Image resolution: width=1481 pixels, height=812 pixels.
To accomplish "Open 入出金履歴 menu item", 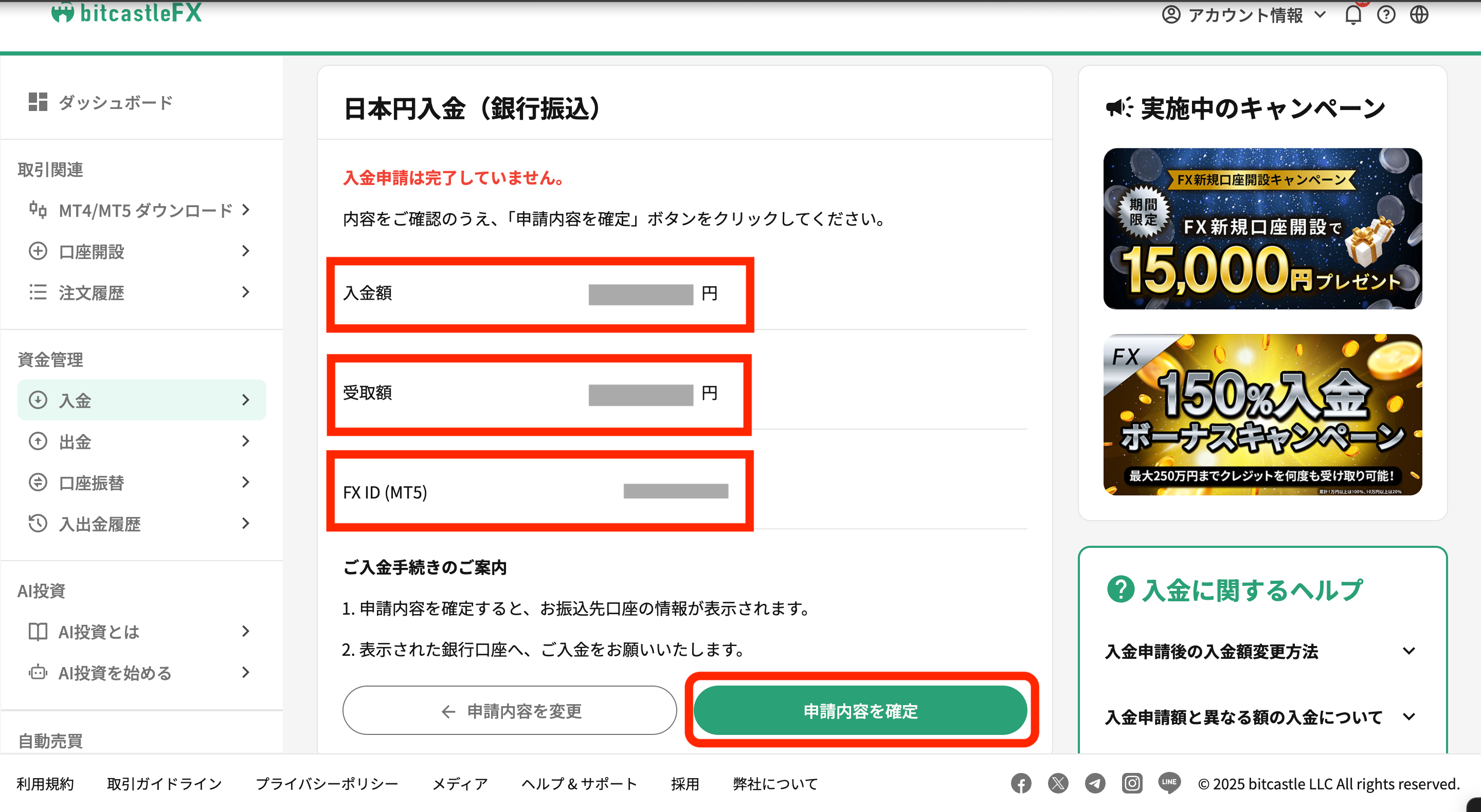I will tap(141, 523).
